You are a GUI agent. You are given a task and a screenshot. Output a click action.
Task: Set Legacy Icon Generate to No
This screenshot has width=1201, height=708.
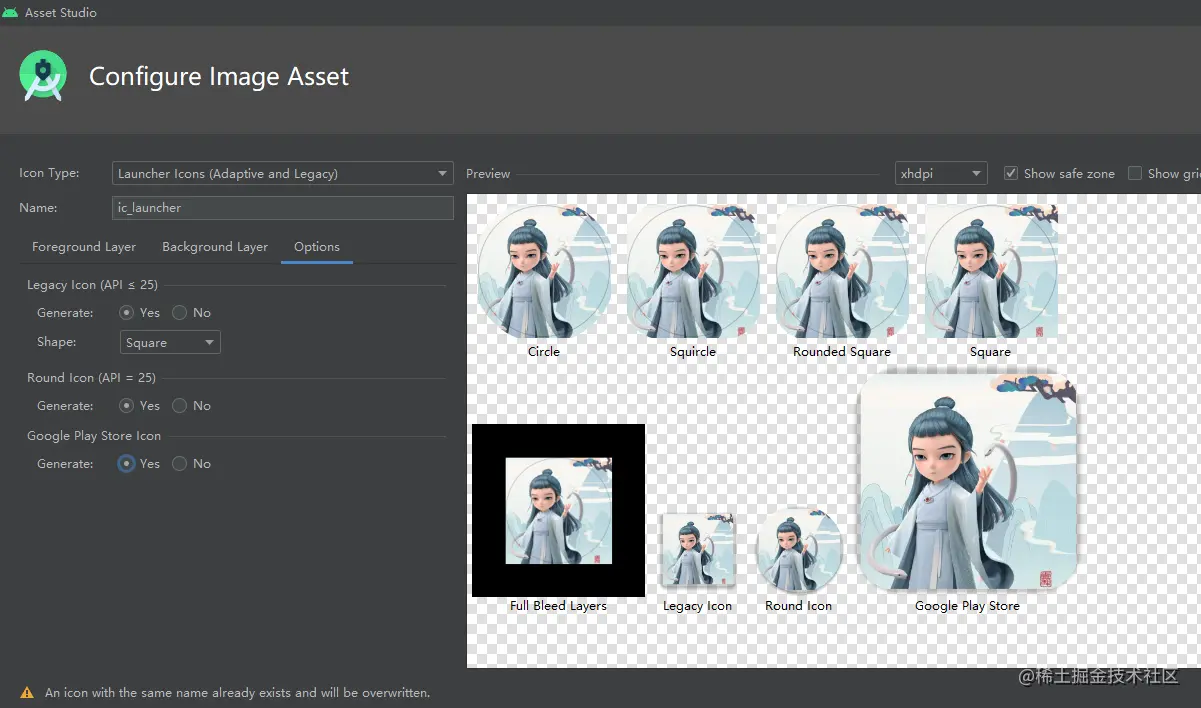pyautogui.click(x=180, y=313)
